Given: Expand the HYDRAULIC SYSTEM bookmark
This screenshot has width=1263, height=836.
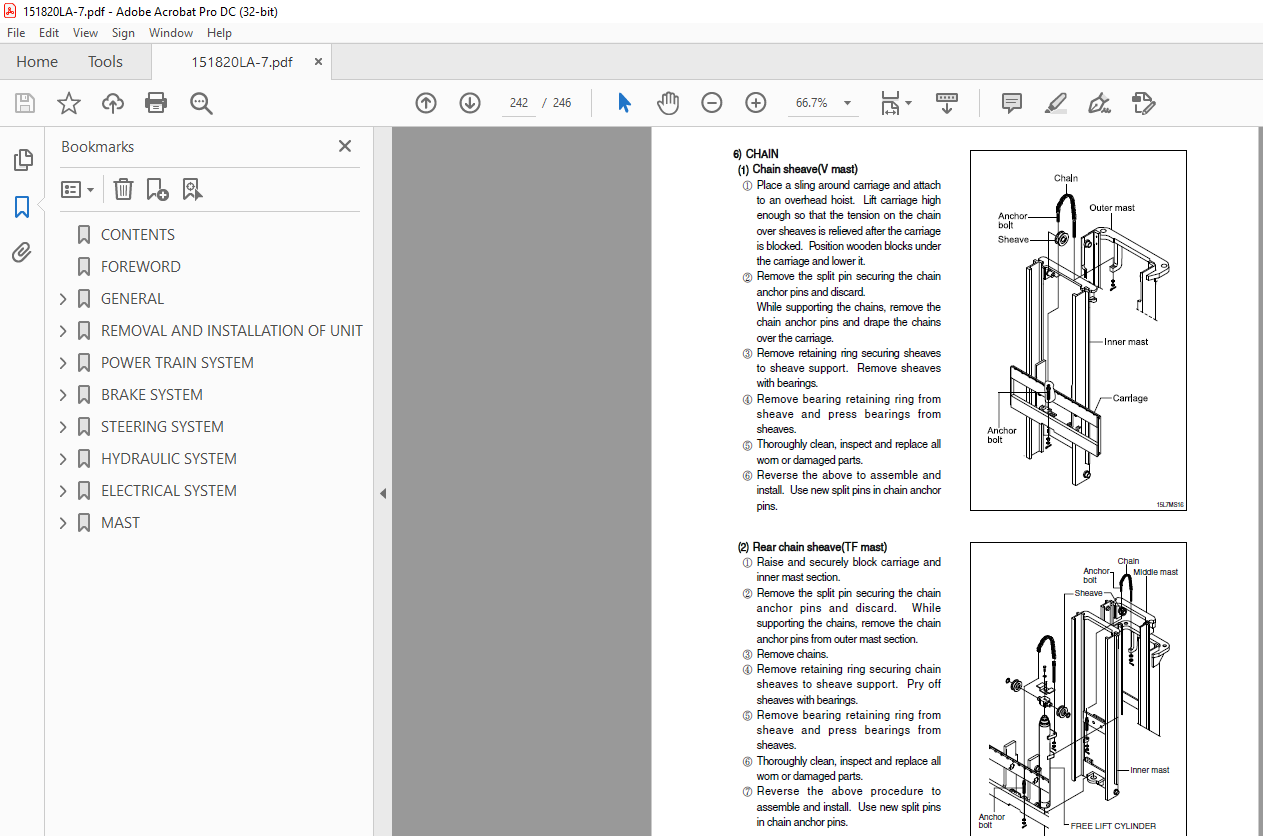Looking at the screenshot, I should 63,459.
